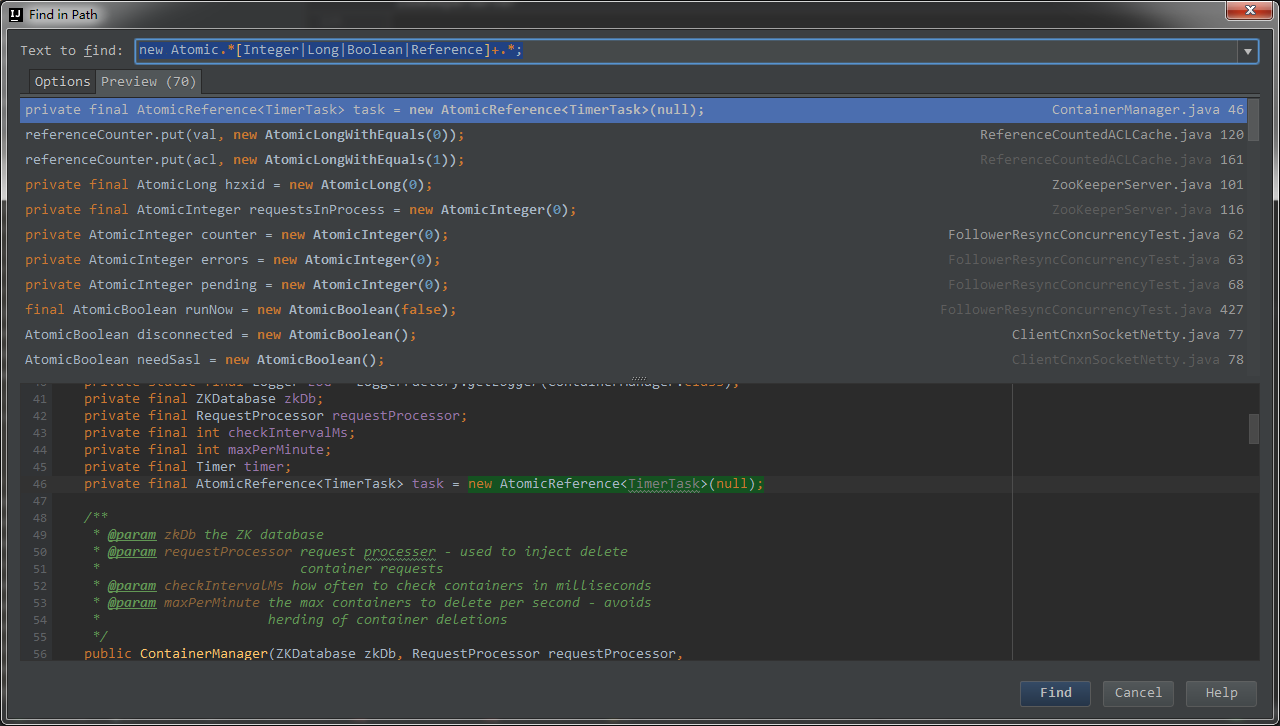The width and height of the screenshot is (1280, 726).
Task: Close the Find in Path dialog
Action: [1248, 10]
